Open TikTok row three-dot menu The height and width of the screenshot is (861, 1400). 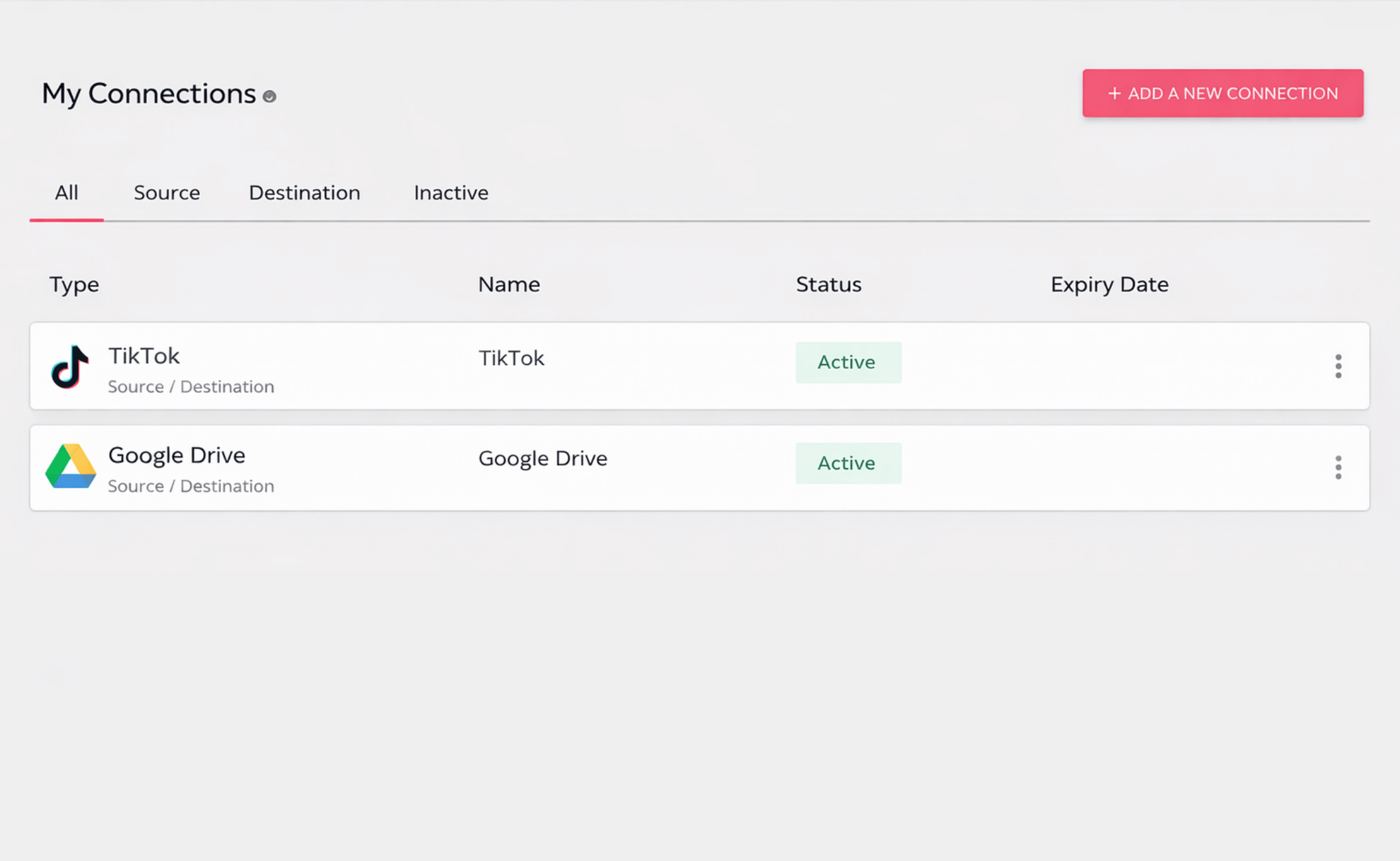(x=1338, y=366)
